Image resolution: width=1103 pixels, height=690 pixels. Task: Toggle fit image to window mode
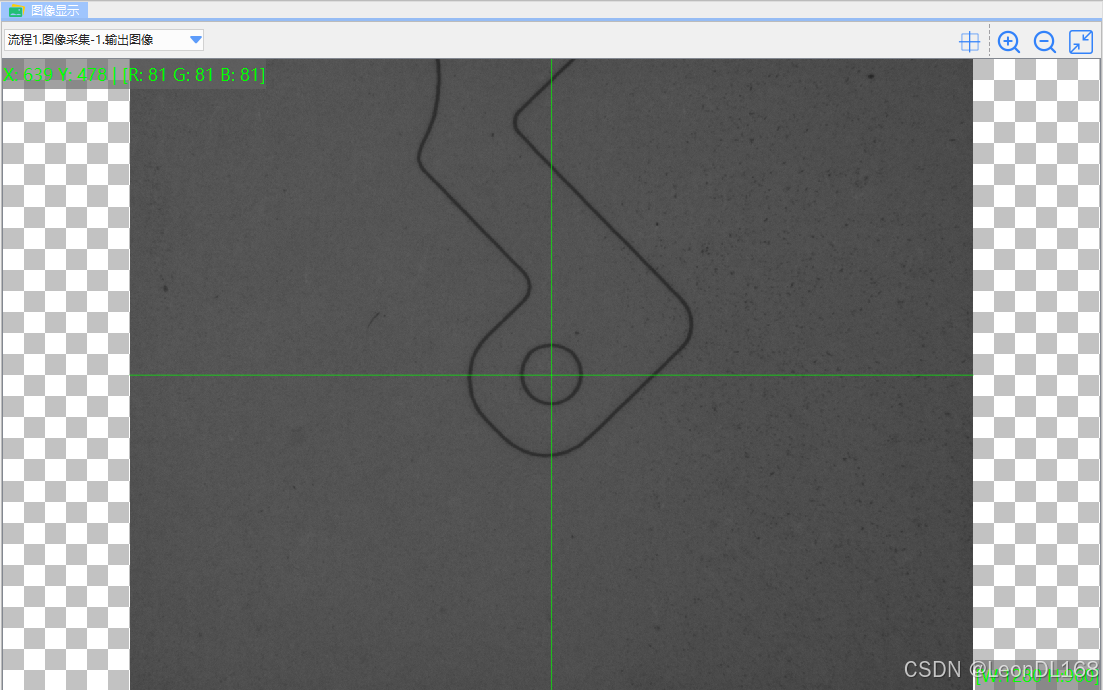(x=1079, y=41)
